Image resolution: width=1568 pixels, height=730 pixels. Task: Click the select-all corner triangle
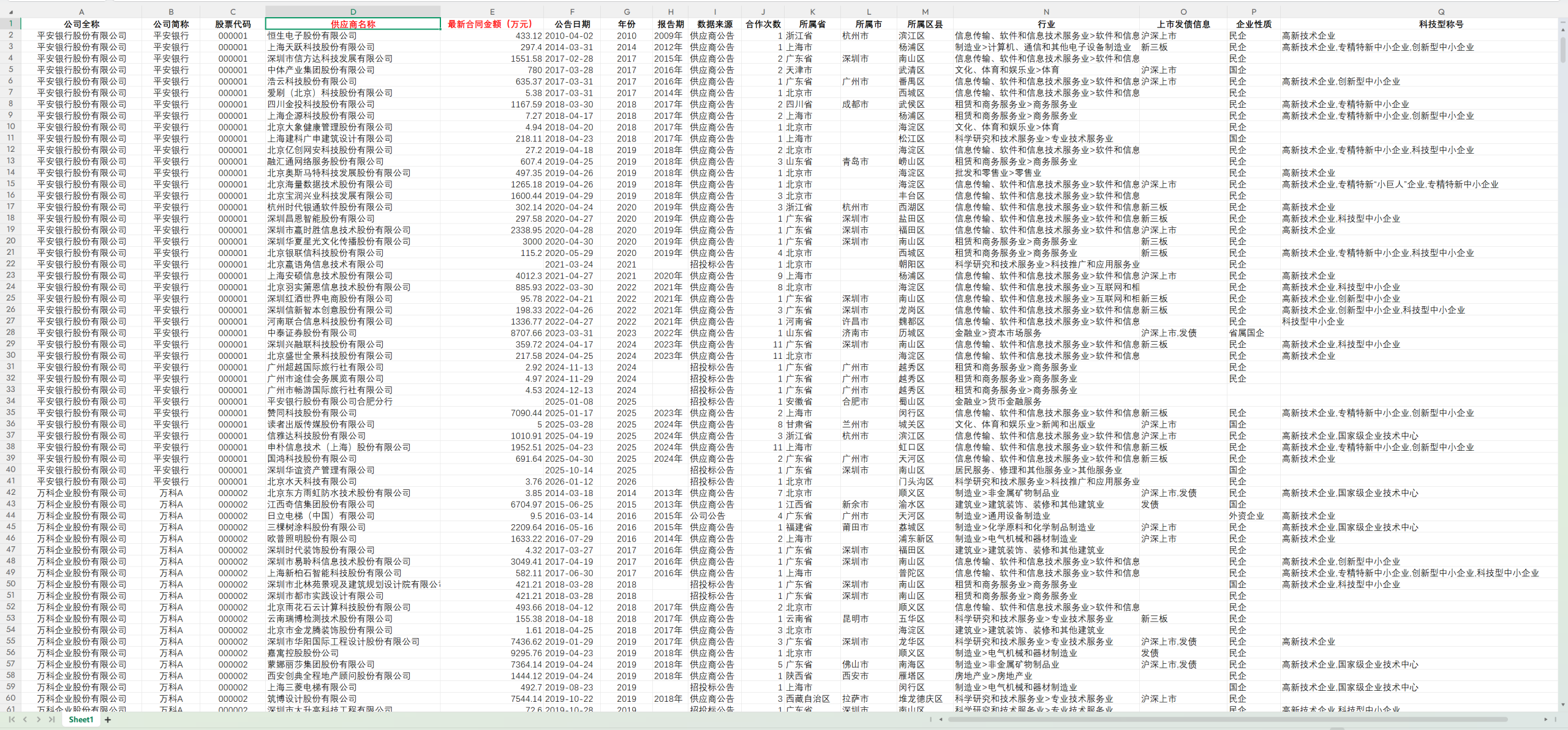tap(10, 12)
